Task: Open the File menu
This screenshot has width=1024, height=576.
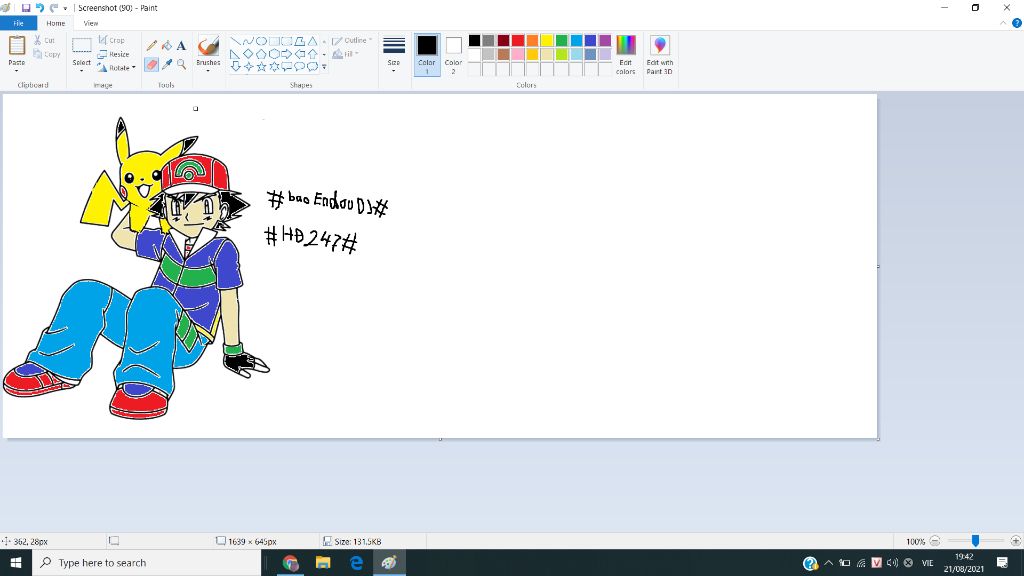Action: [x=18, y=23]
